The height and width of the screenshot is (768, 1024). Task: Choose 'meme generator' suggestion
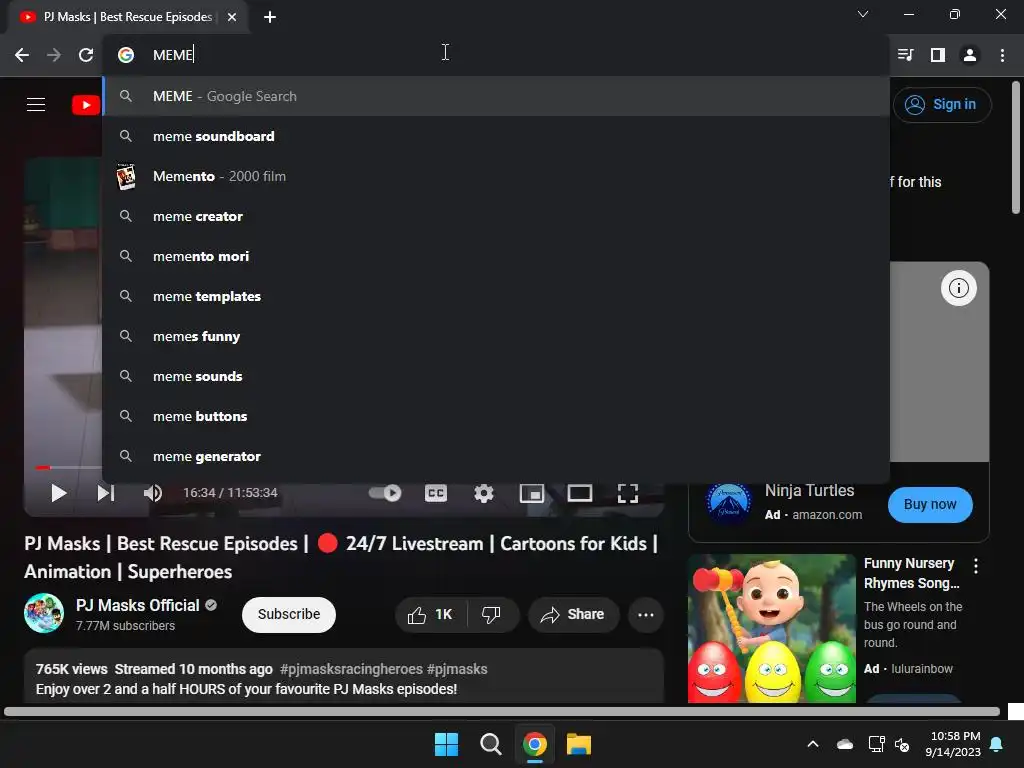tap(496, 456)
